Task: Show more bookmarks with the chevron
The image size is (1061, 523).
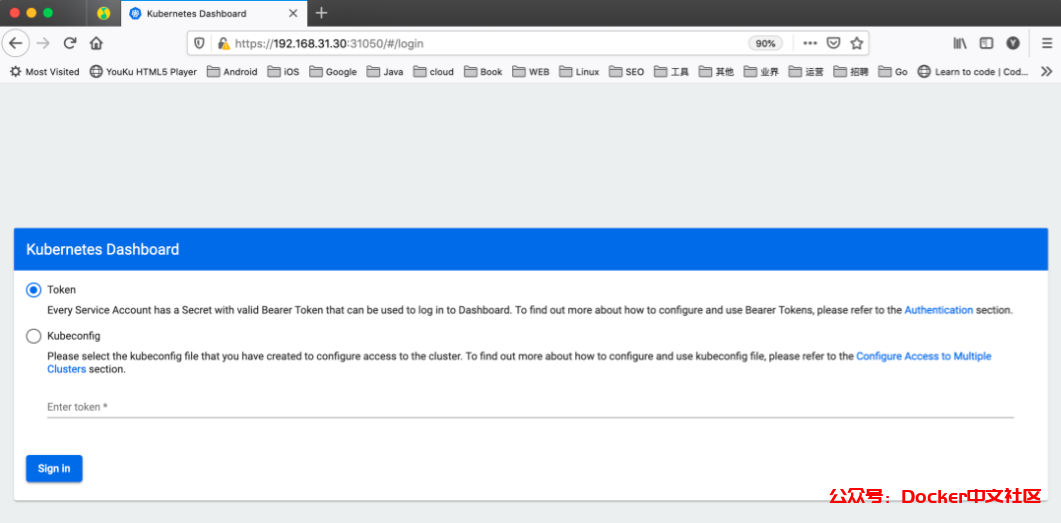Action: 1046,72
